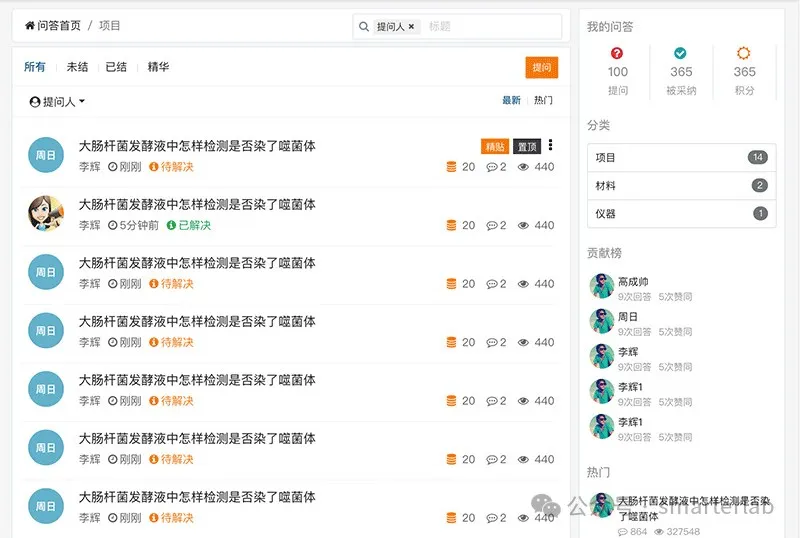Click the green 已解决 status label
The height and width of the screenshot is (538, 800).
[x=194, y=225]
